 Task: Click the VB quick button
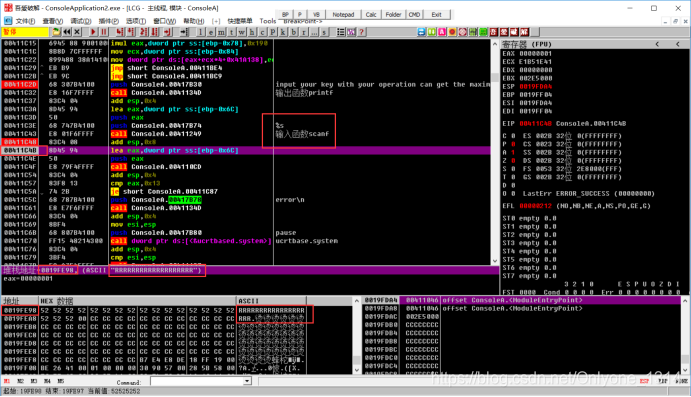coord(316,15)
